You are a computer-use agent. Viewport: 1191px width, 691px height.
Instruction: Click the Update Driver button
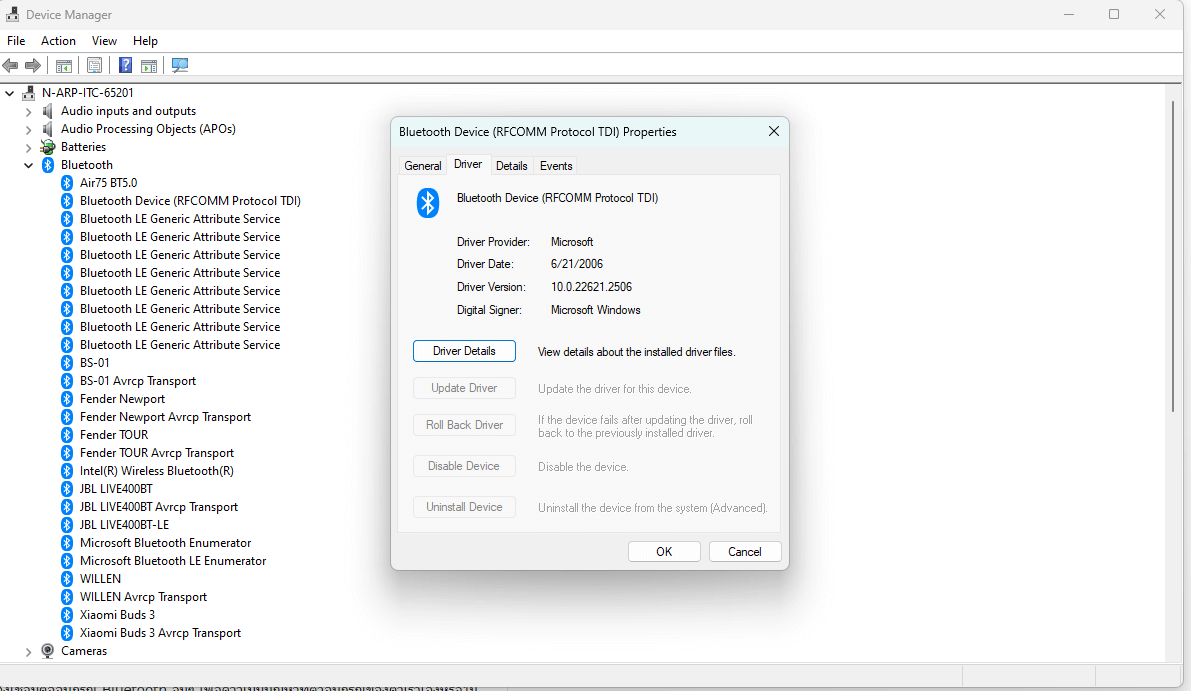click(464, 388)
